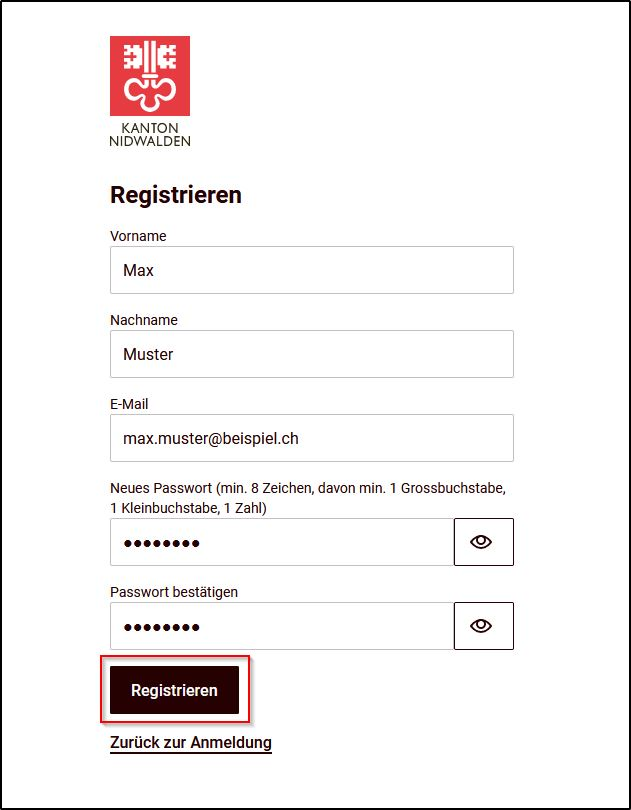Click inside the Neues Passwort input
Image resolution: width=631 pixels, height=810 pixels.
282,542
